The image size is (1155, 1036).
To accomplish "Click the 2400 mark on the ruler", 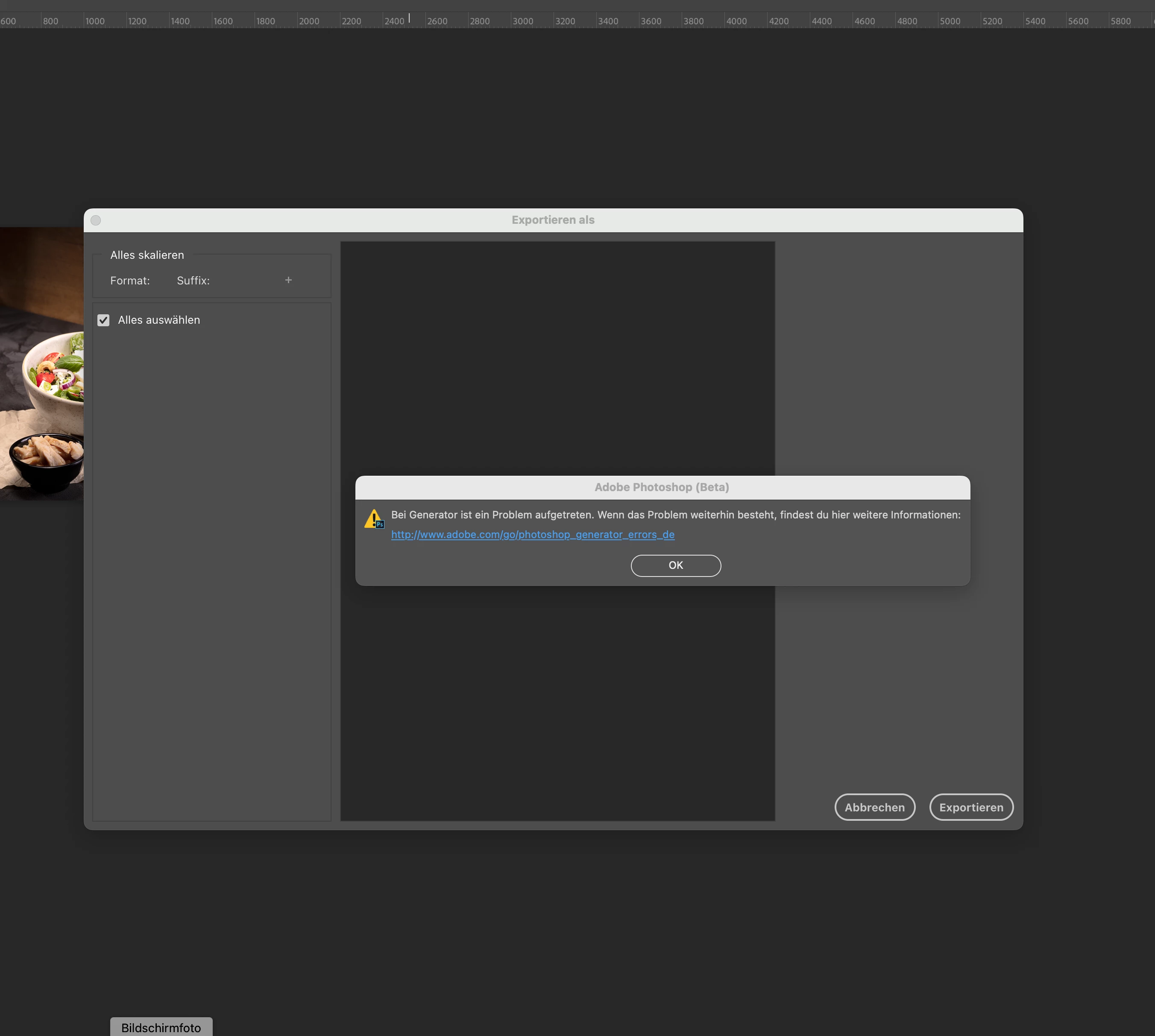I will pos(394,21).
